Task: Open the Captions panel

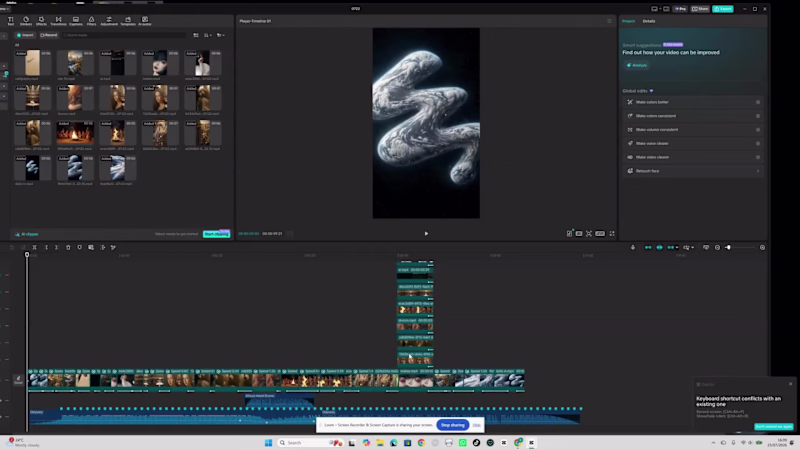Action: pyautogui.click(x=76, y=20)
